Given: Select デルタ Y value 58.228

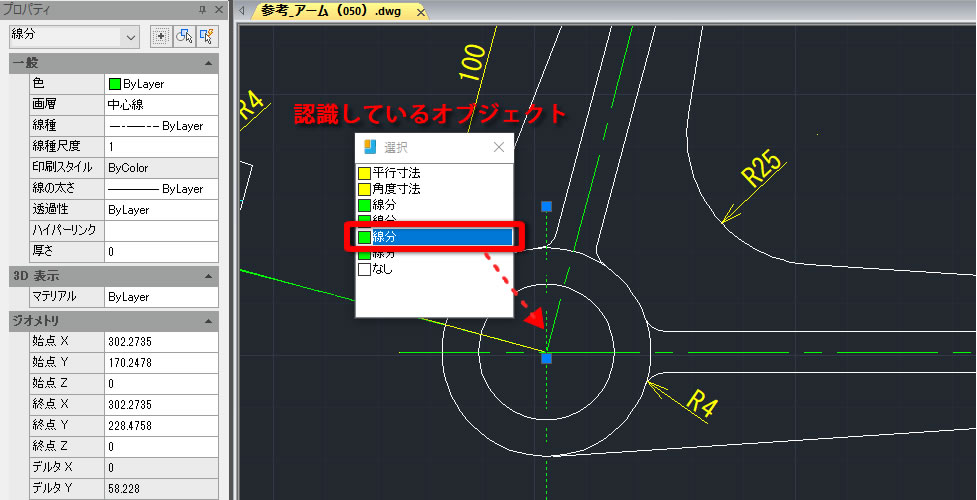Looking at the screenshot, I should 161,488.
